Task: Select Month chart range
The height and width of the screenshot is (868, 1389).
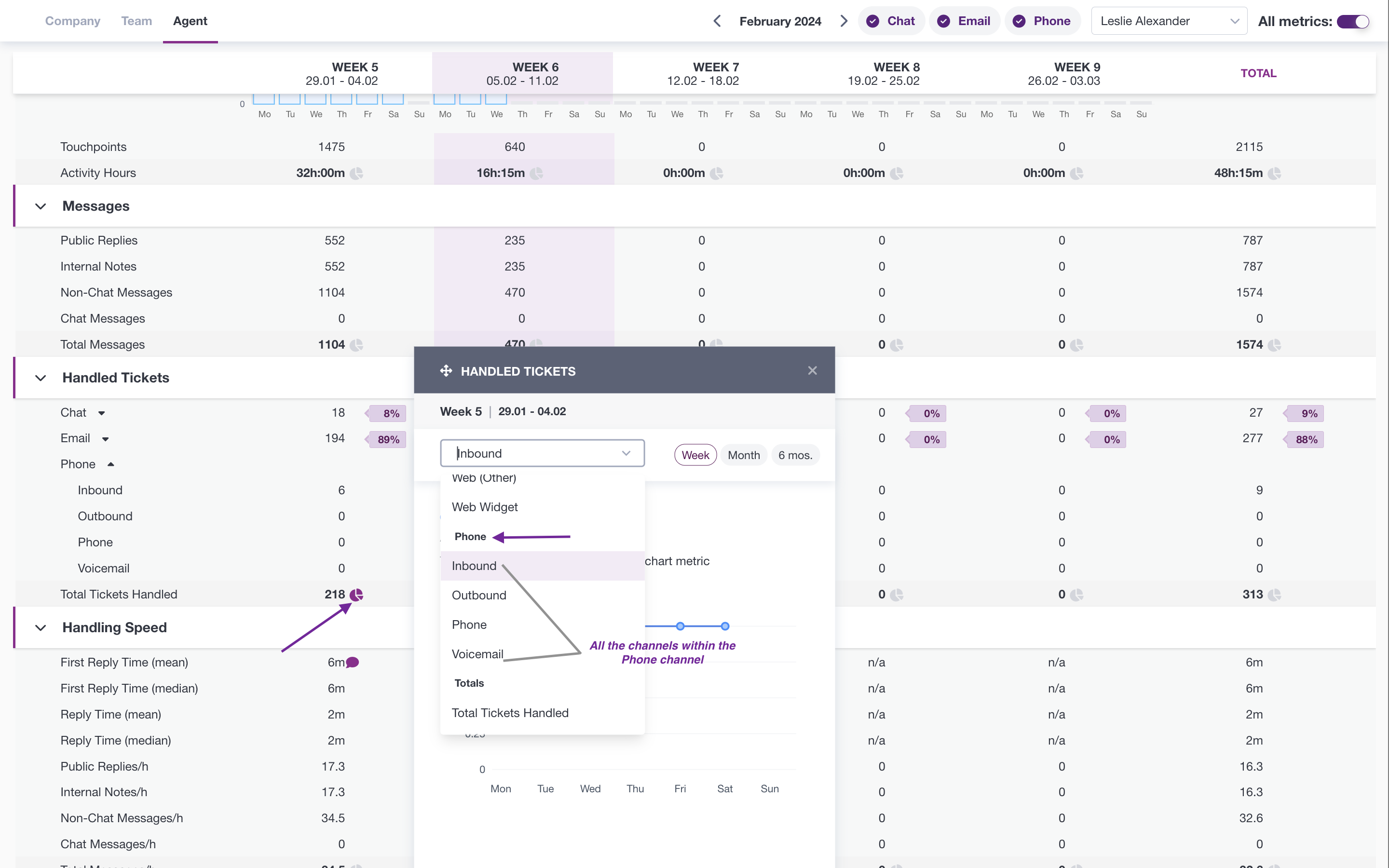Action: tap(744, 455)
